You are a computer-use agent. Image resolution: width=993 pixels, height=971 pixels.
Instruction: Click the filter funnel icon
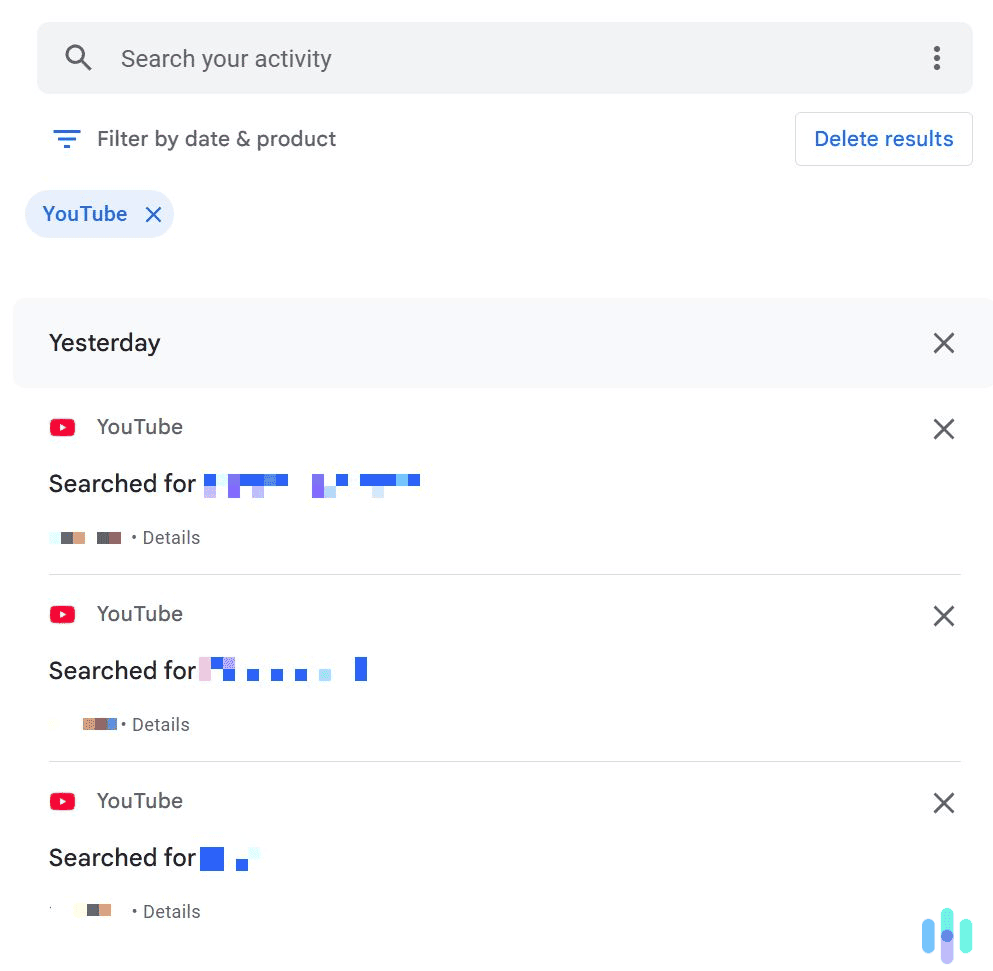tap(65, 138)
